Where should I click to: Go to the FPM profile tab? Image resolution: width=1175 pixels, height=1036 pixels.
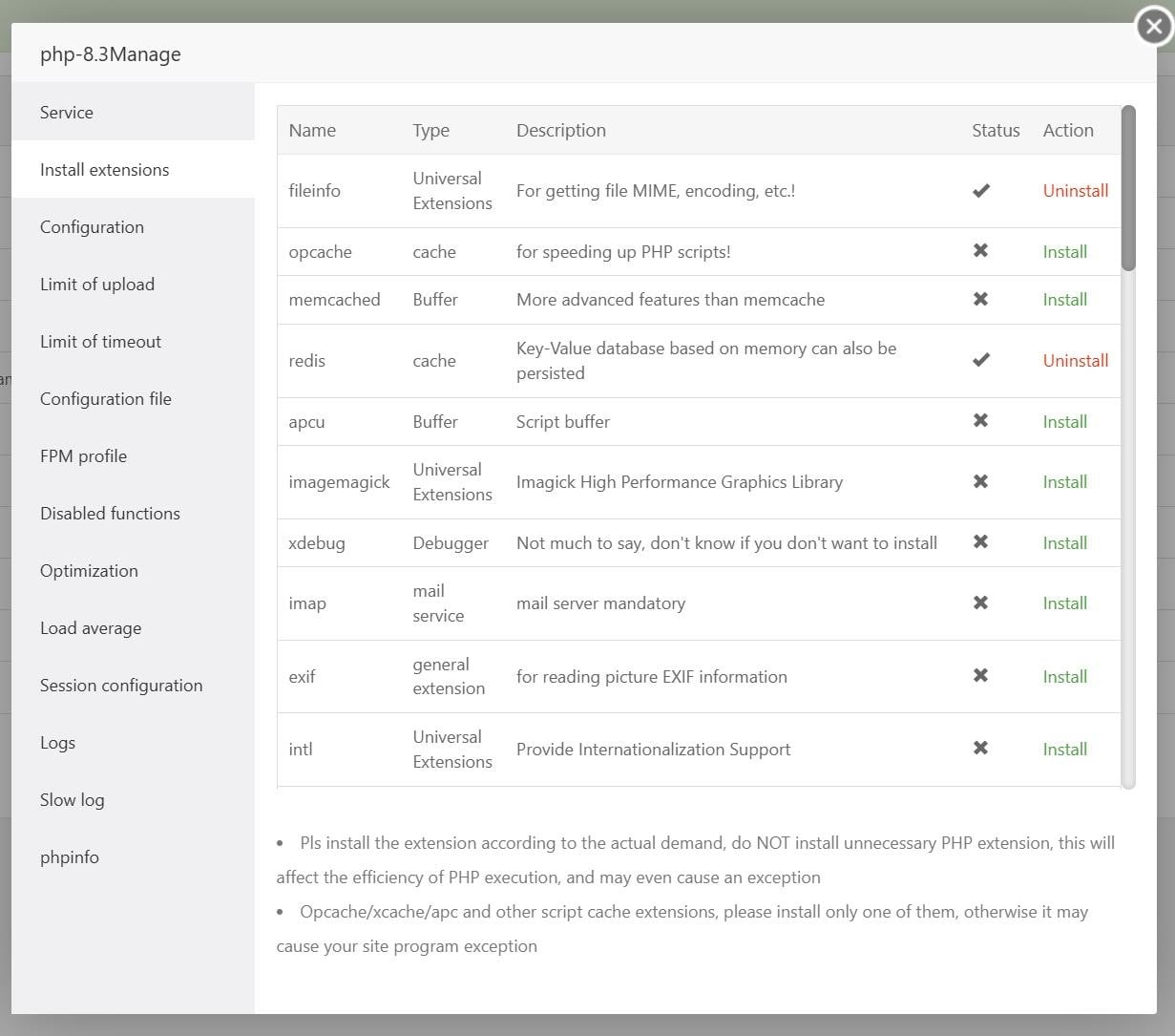(x=83, y=456)
